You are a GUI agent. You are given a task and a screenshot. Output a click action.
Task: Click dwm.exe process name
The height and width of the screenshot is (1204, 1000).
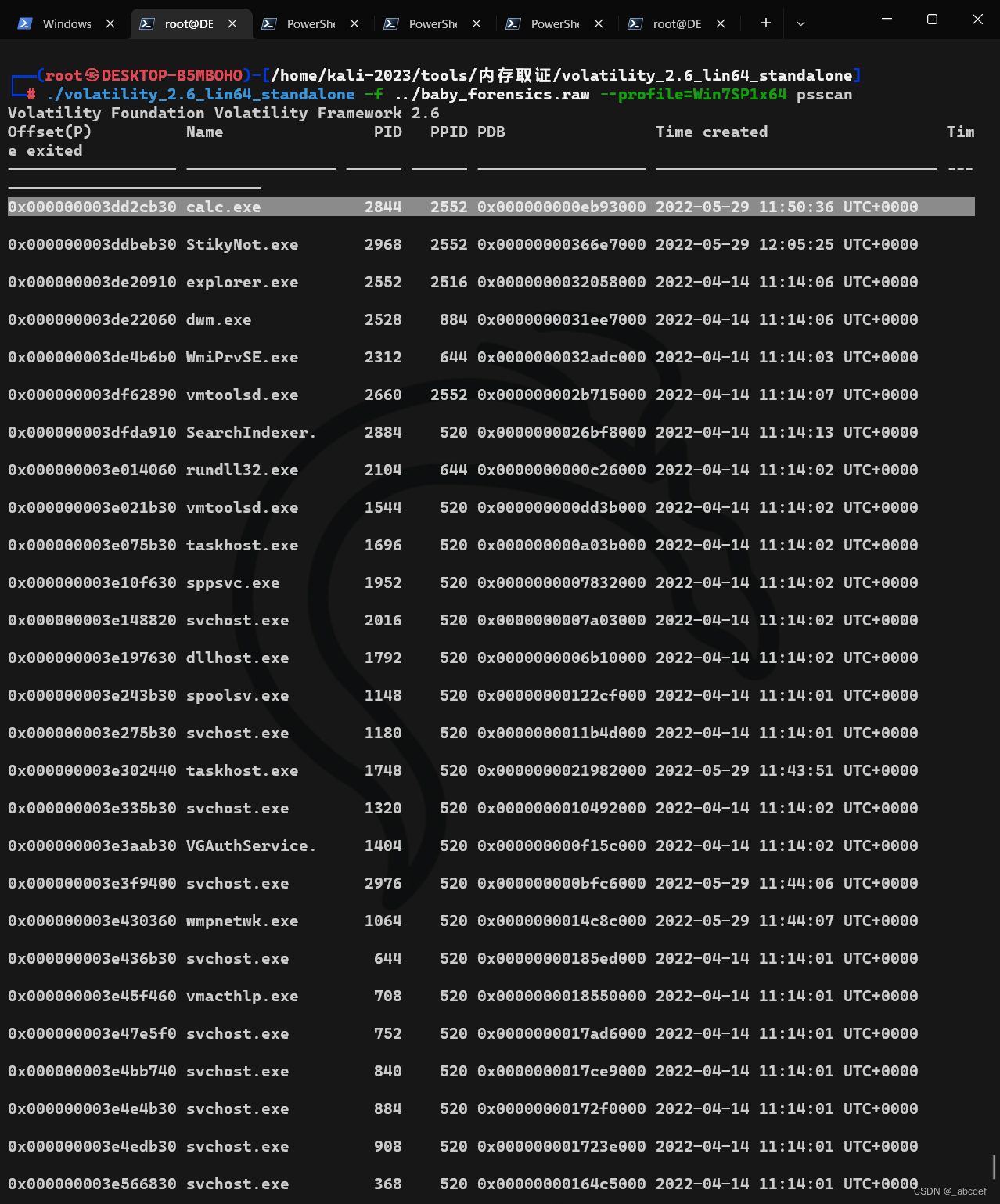point(218,319)
